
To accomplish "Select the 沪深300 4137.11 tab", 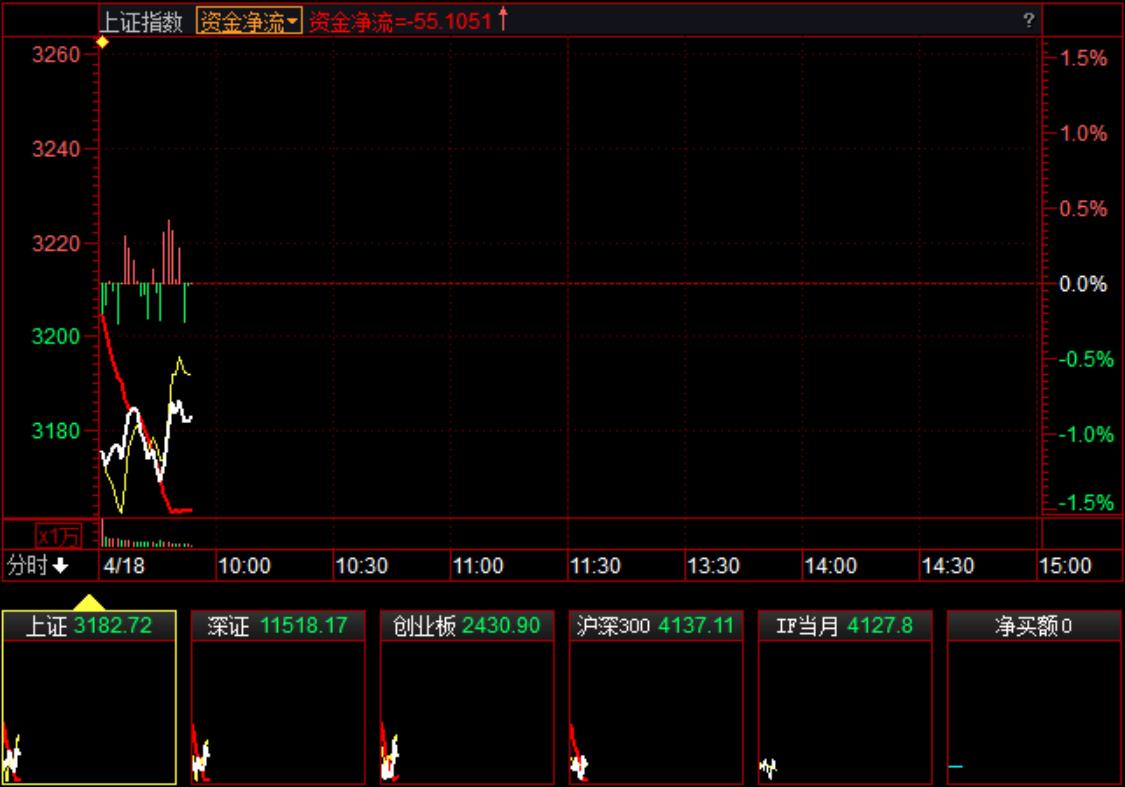I will (x=656, y=626).
